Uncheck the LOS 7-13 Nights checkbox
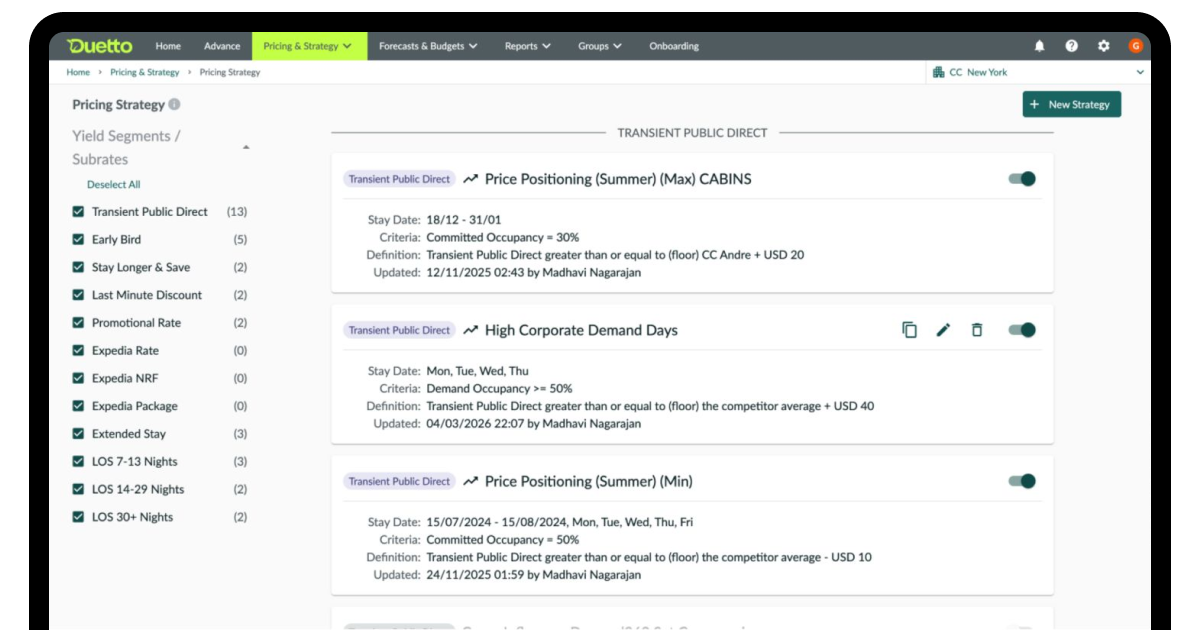Viewport: 1200px width, 630px height. click(x=78, y=462)
